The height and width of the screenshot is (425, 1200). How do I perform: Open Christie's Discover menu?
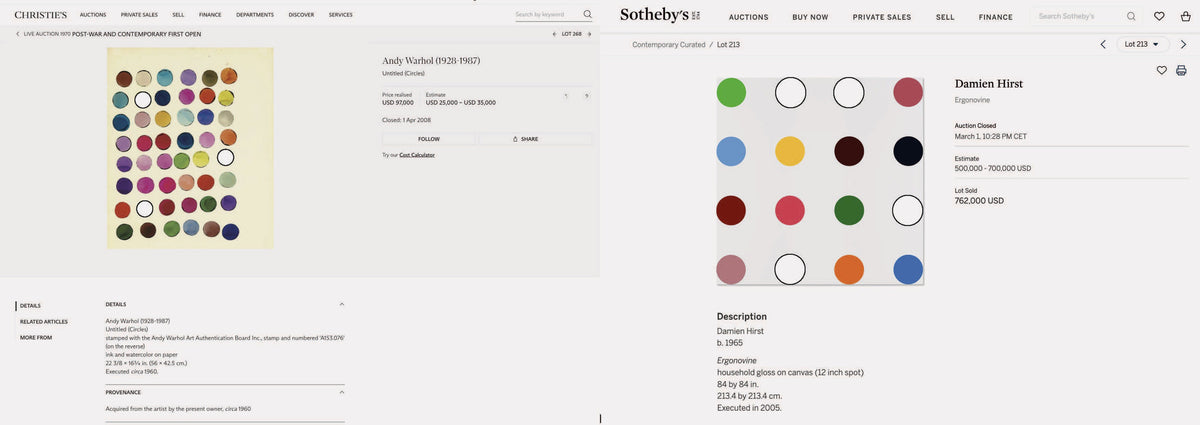301,15
